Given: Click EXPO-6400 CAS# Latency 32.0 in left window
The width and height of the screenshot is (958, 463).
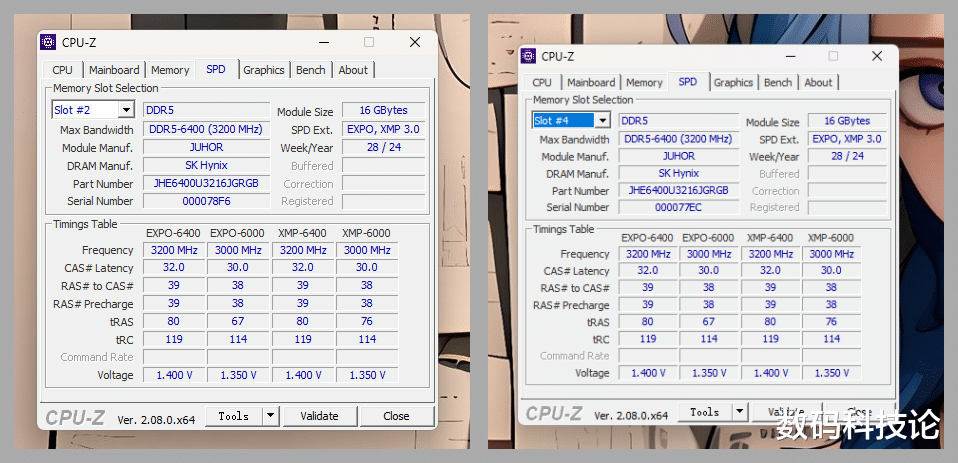Looking at the screenshot, I should click(x=174, y=268).
